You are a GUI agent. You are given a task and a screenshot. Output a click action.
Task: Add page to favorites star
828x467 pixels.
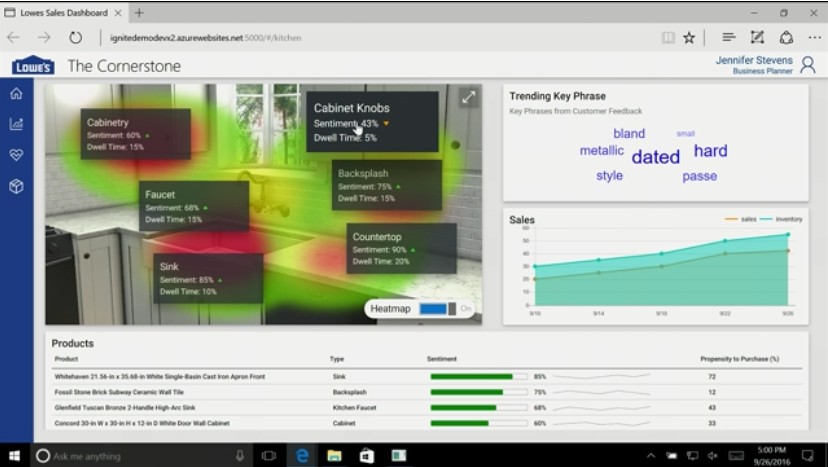point(689,38)
